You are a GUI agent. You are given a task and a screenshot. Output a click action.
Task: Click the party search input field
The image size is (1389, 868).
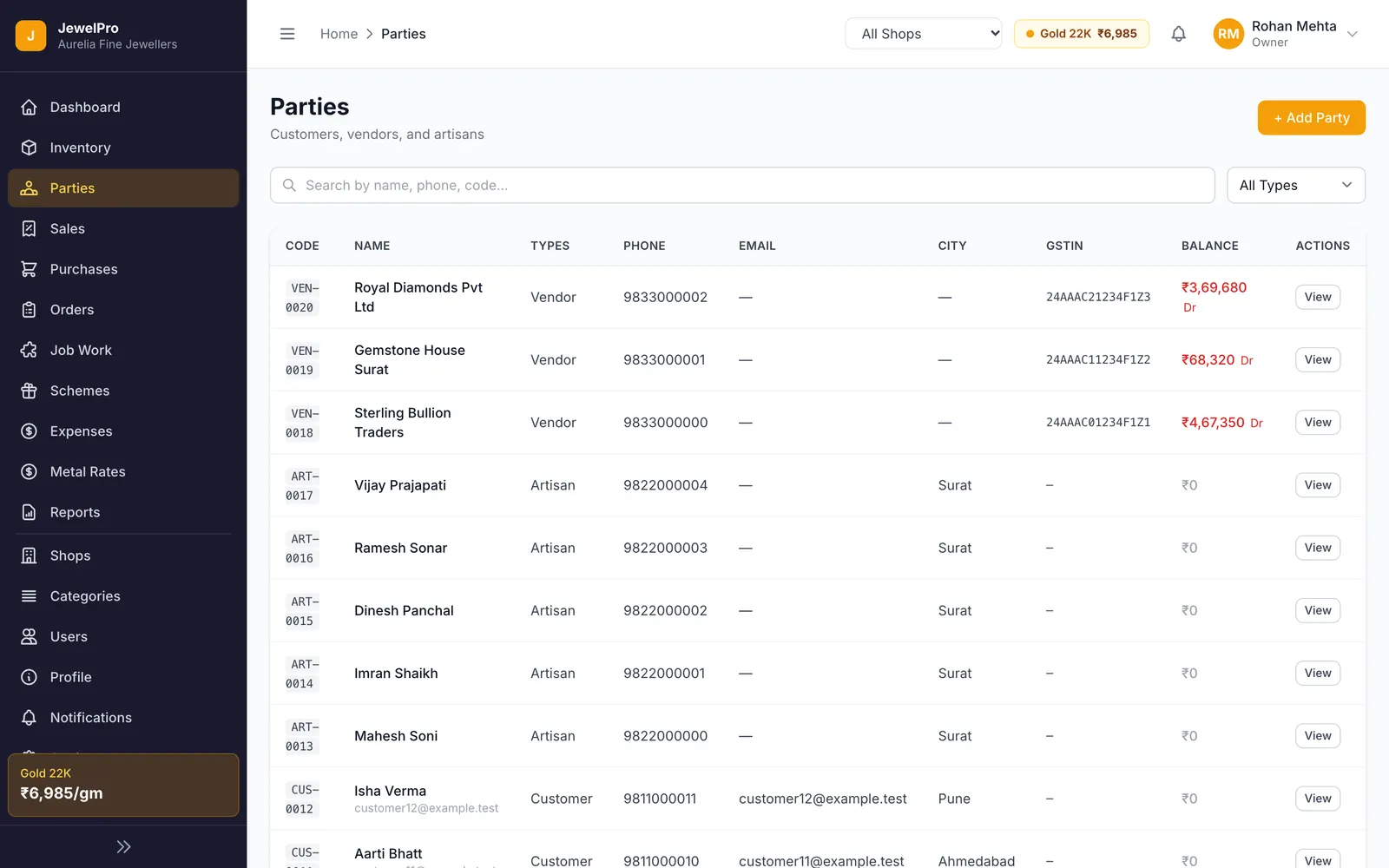coord(742,185)
